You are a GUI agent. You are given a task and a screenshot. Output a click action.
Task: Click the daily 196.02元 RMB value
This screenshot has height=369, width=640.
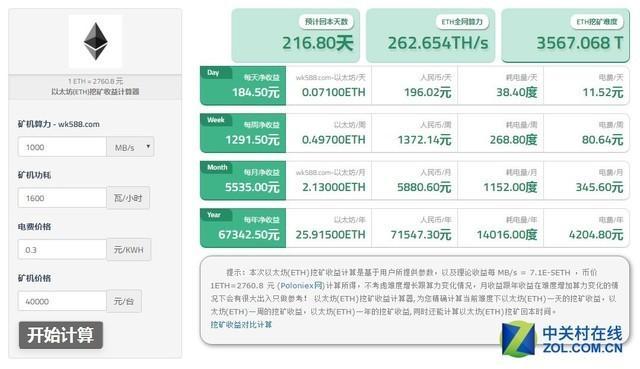coord(427,93)
